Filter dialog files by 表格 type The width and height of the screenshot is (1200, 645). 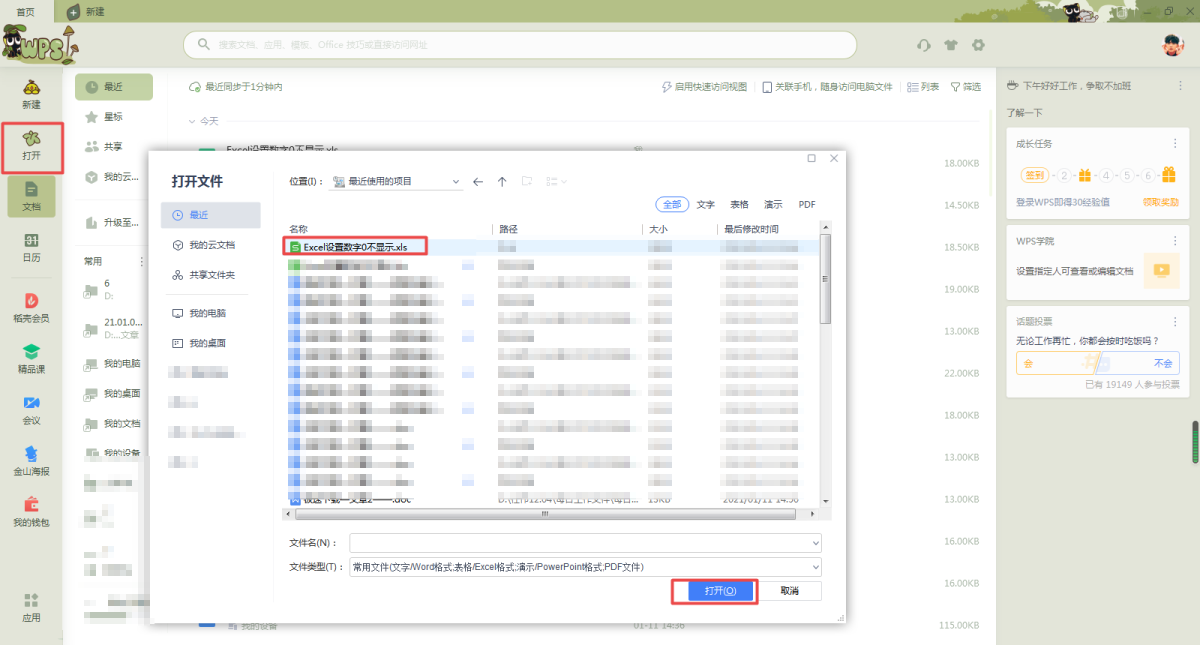[x=739, y=204]
